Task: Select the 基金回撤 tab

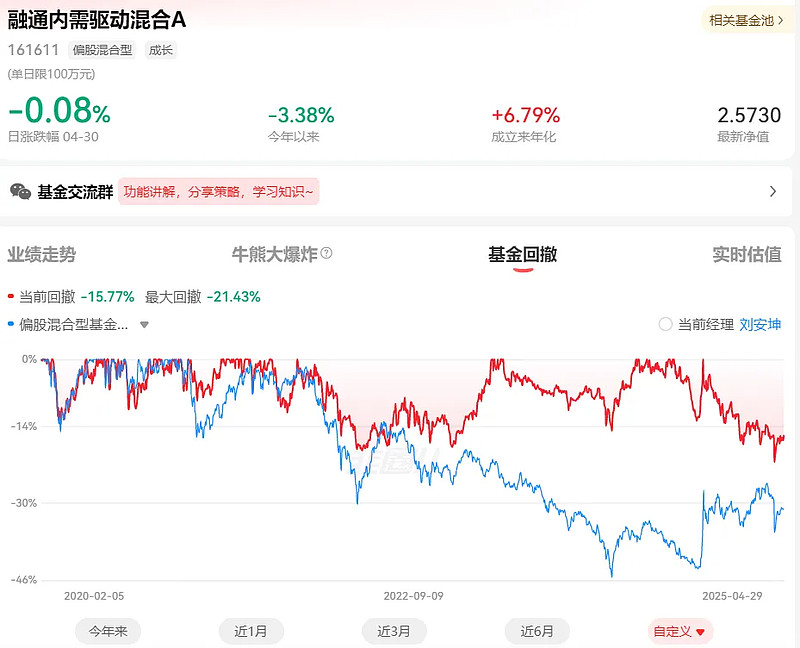Action: coord(522,254)
